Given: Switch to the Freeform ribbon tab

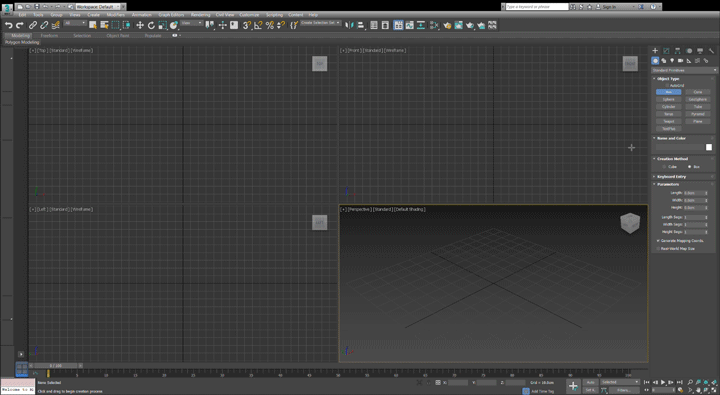Looking at the screenshot, I should click(49, 35).
